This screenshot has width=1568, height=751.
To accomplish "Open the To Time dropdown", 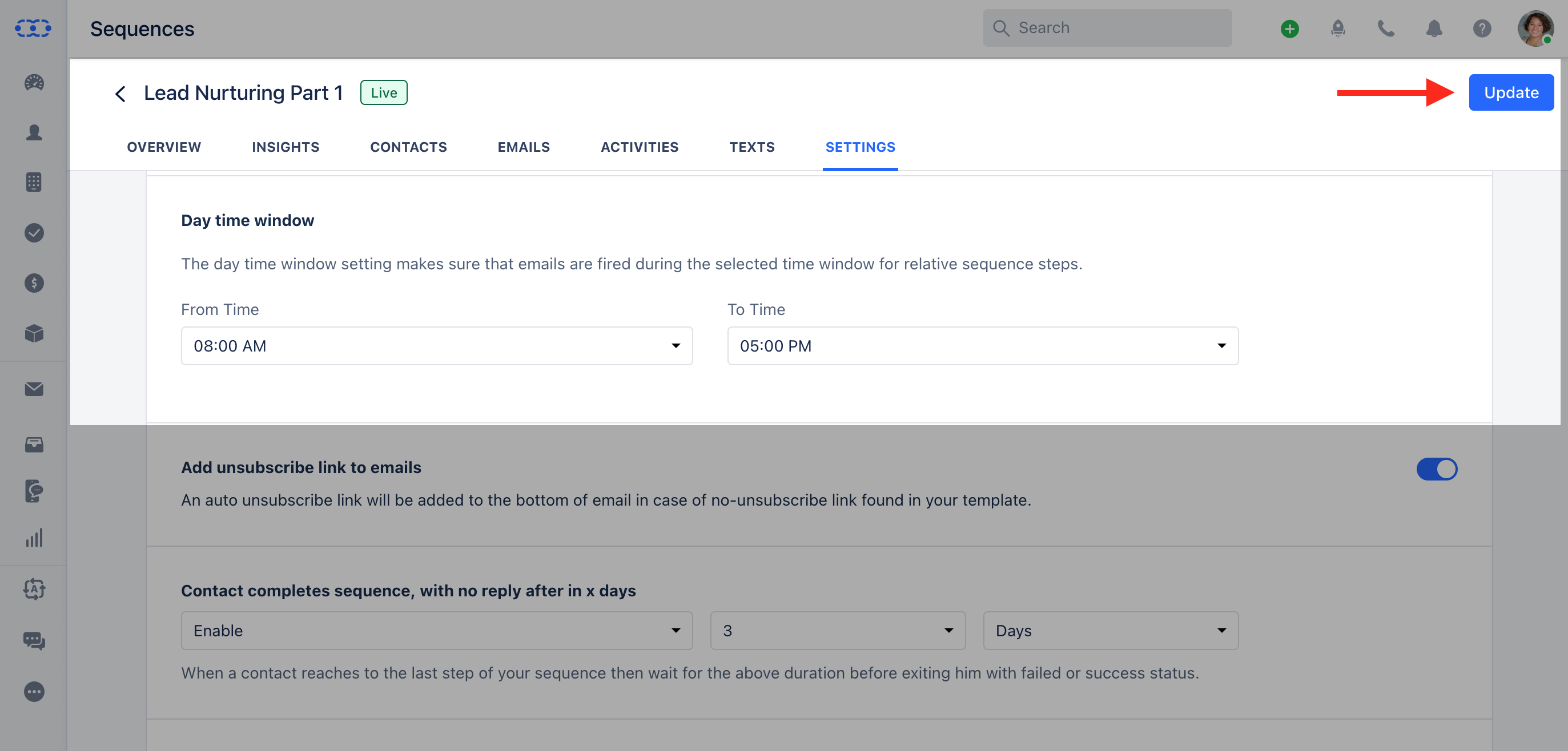I will (983, 346).
